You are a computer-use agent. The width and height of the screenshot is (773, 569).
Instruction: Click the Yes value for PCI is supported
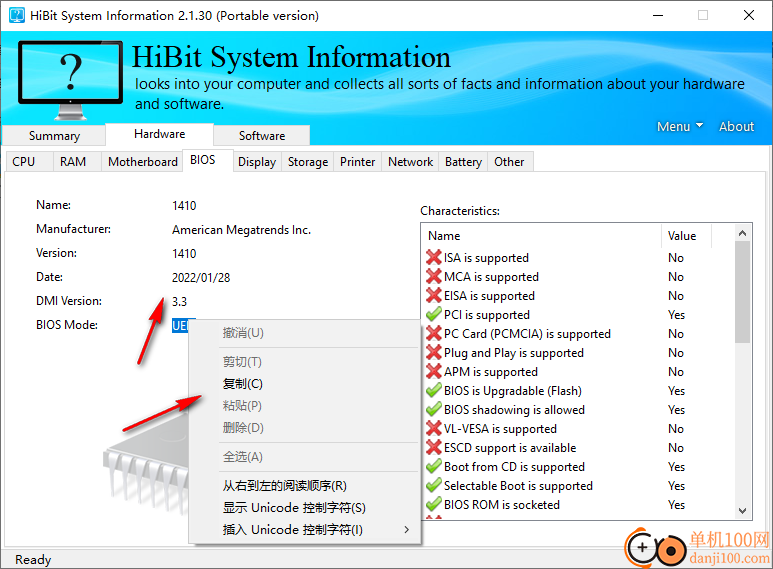pyautogui.click(x=676, y=315)
